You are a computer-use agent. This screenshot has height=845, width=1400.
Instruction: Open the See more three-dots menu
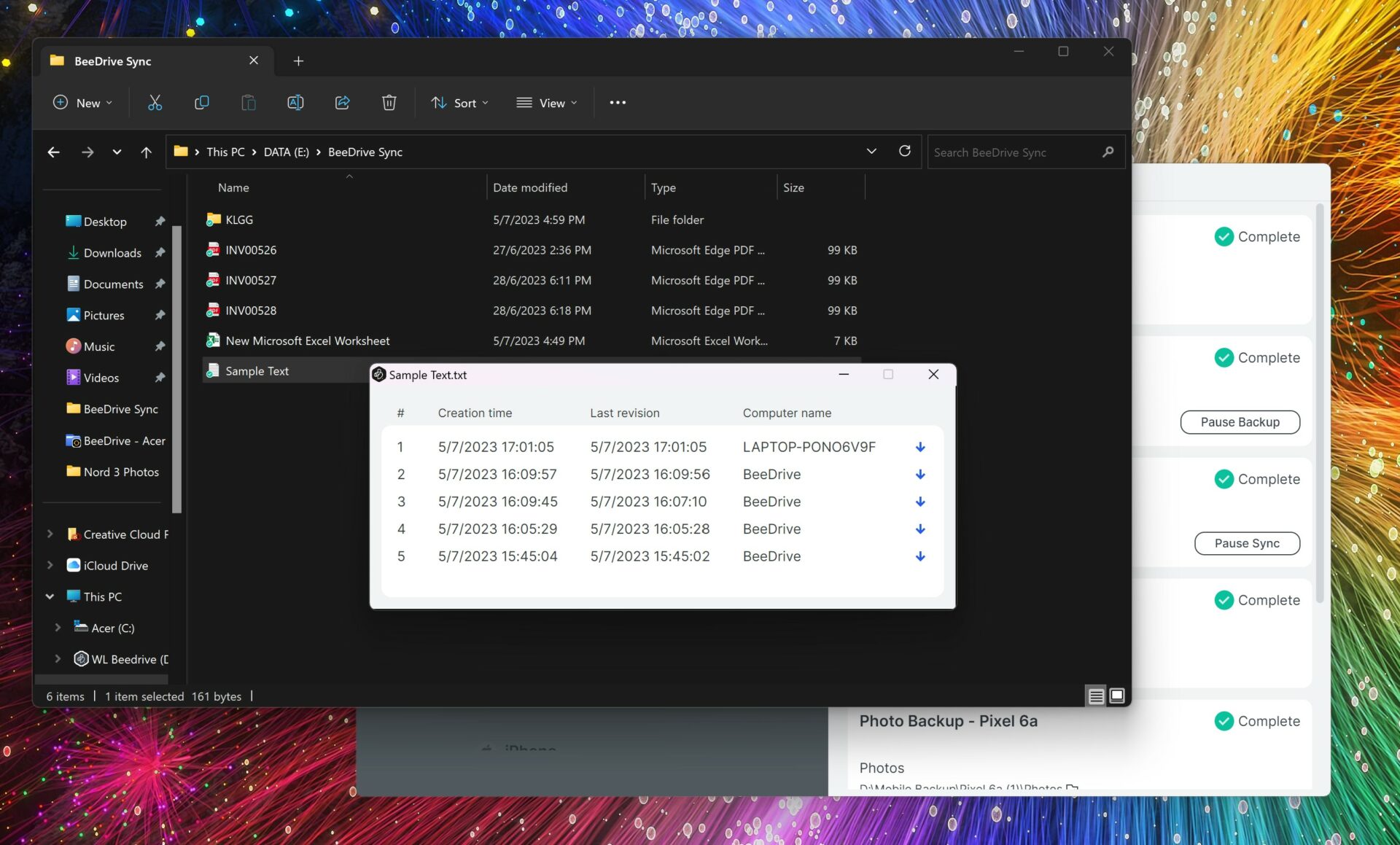[618, 103]
